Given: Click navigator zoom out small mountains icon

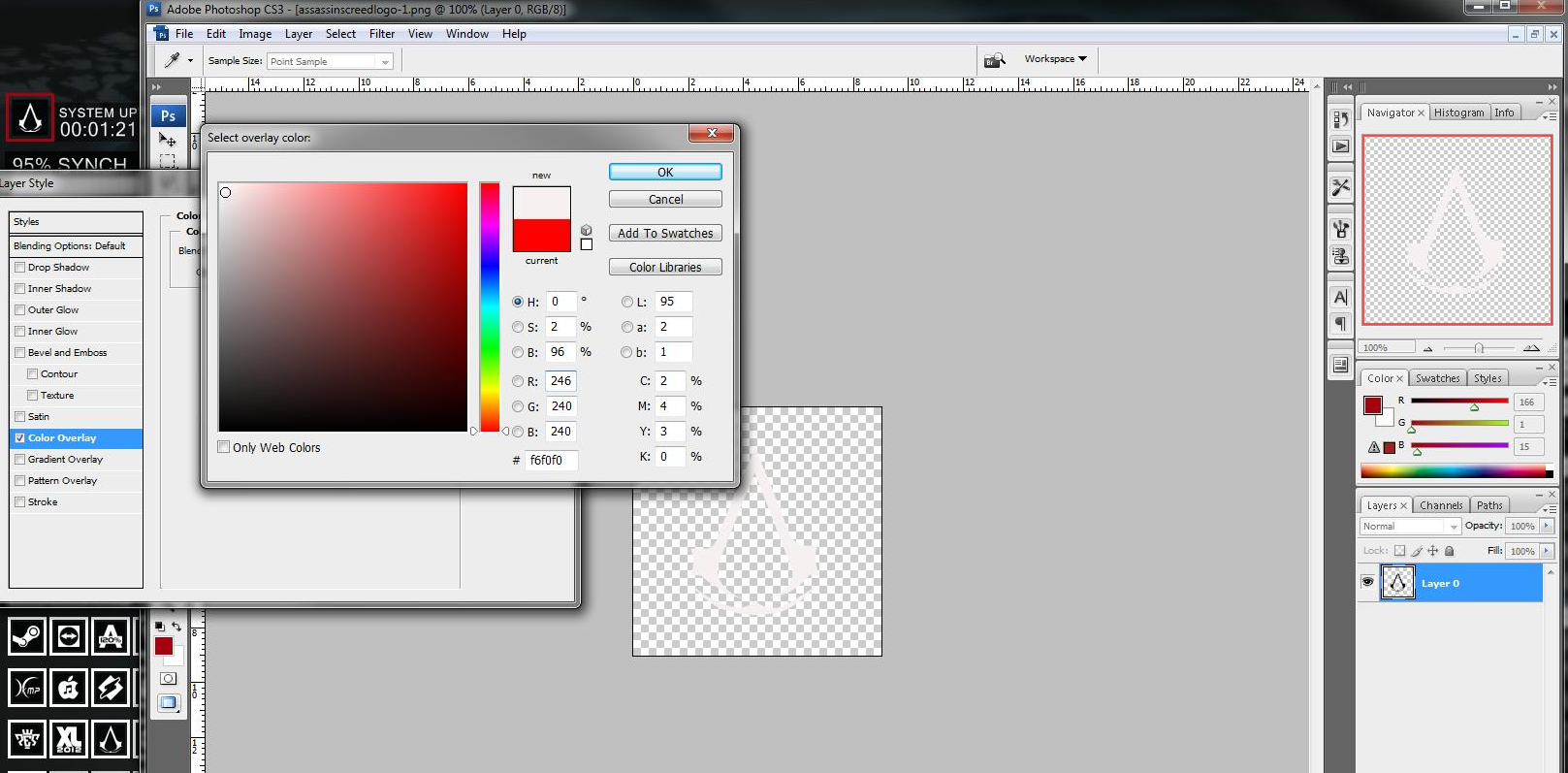Looking at the screenshot, I should [x=1427, y=348].
